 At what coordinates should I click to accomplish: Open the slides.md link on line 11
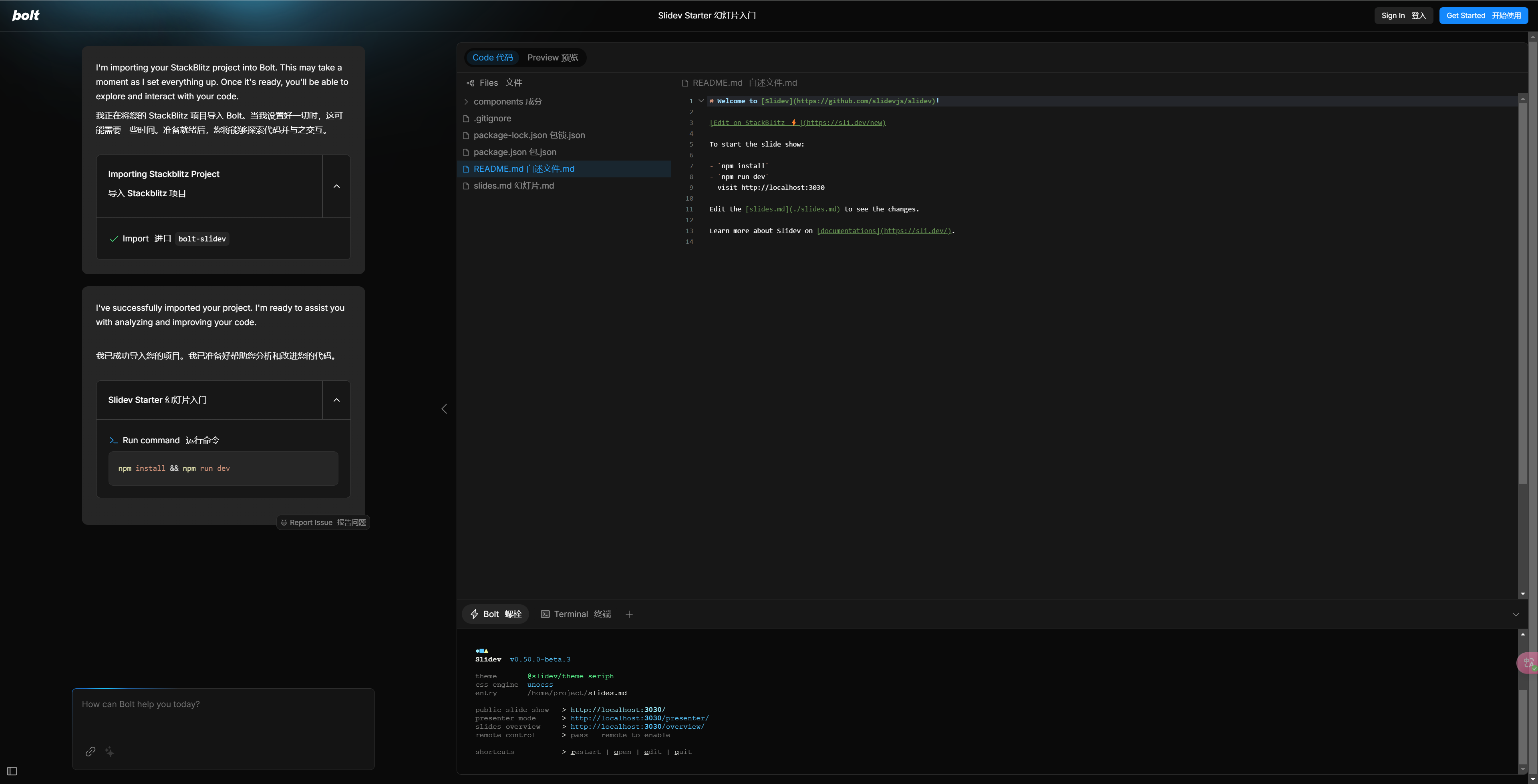coord(792,209)
